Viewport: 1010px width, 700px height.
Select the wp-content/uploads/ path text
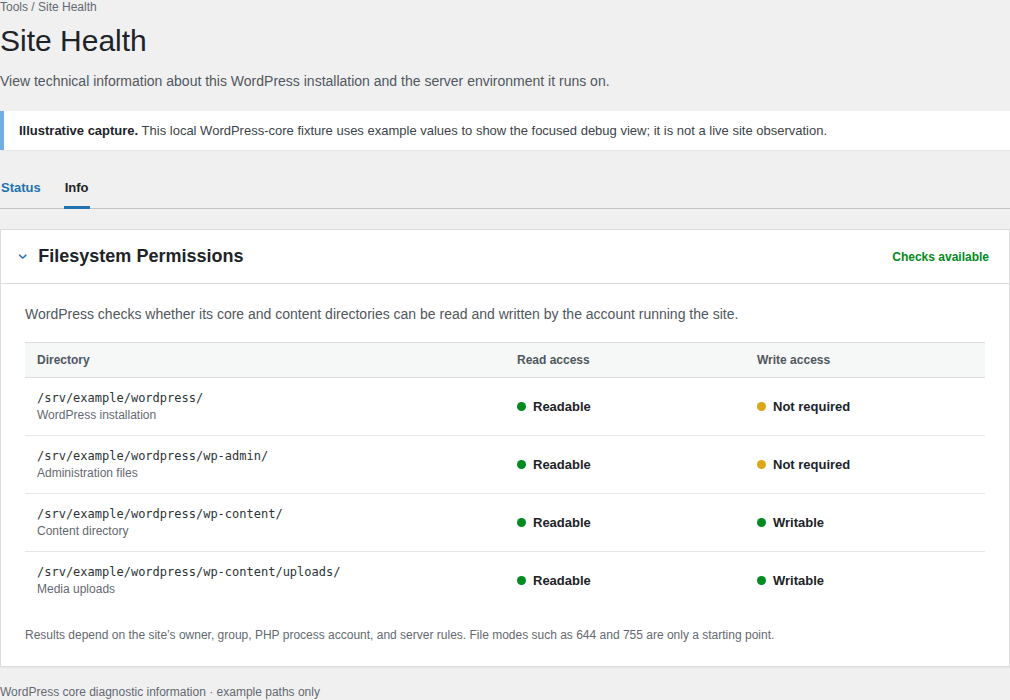tap(189, 572)
